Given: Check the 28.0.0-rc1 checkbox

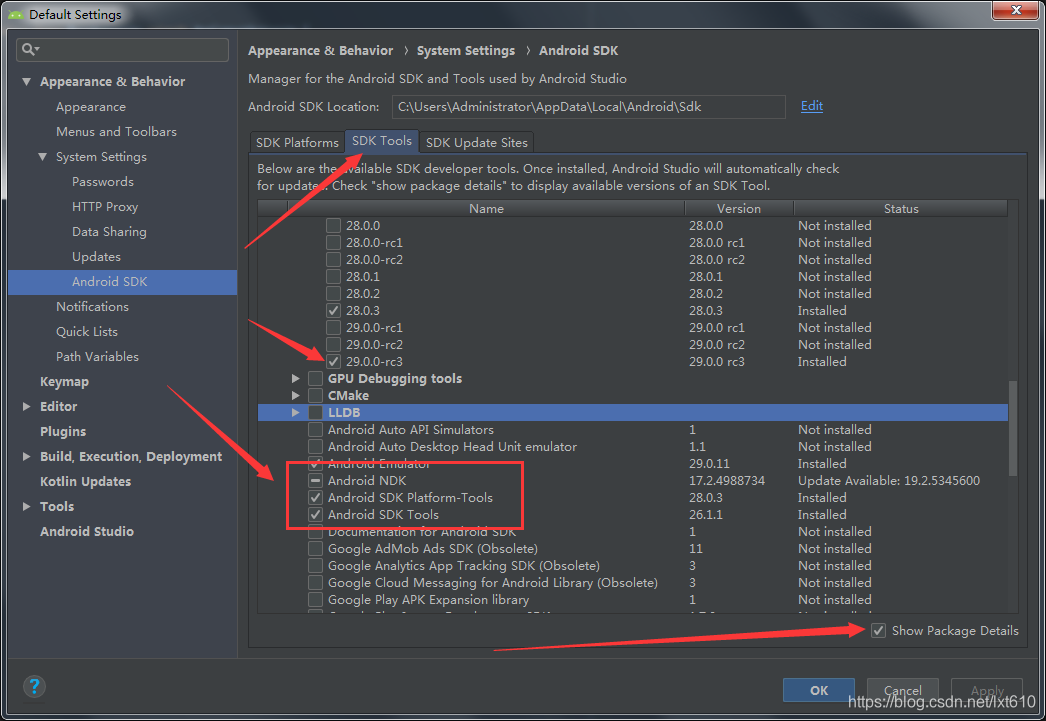Looking at the screenshot, I should 334,243.
